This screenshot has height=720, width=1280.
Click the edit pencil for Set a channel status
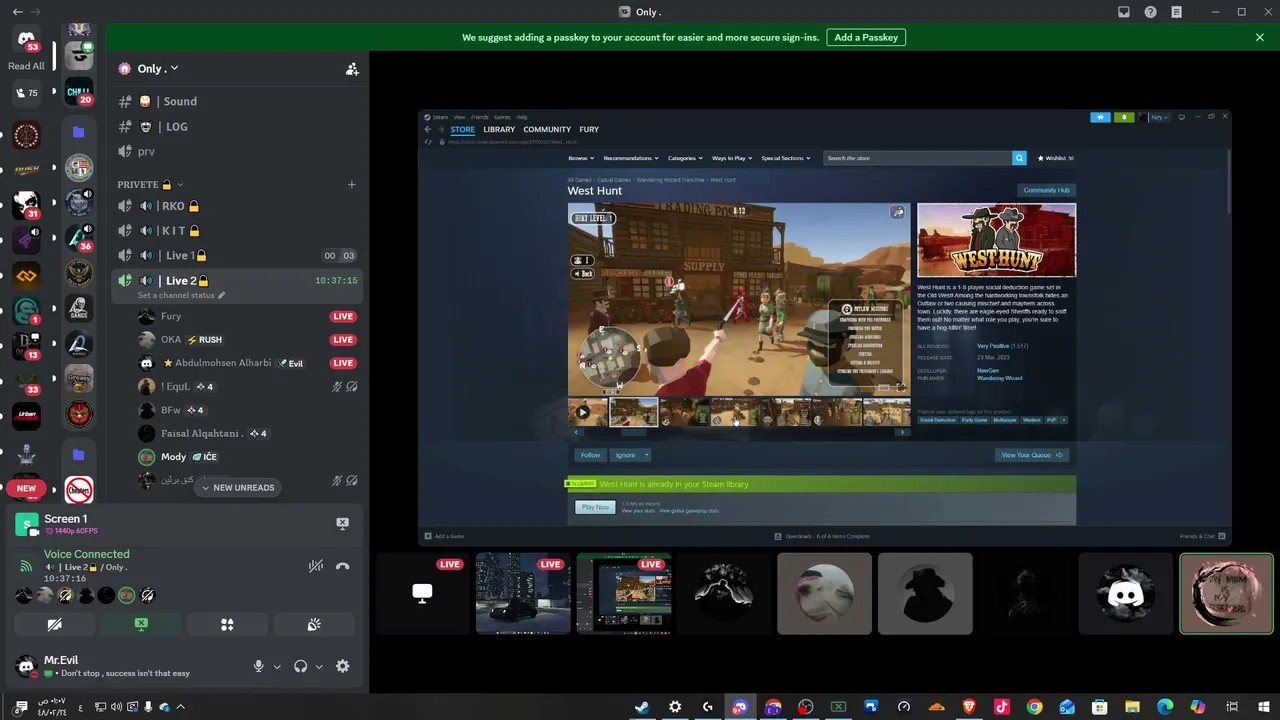pos(221,296)
